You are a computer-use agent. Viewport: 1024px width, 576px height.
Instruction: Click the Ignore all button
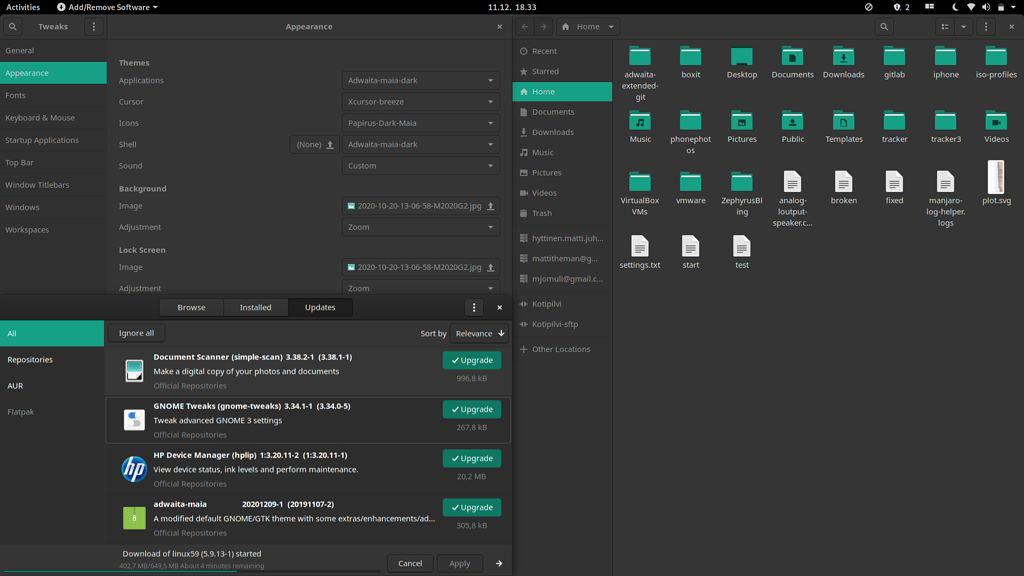click(136, 333)
